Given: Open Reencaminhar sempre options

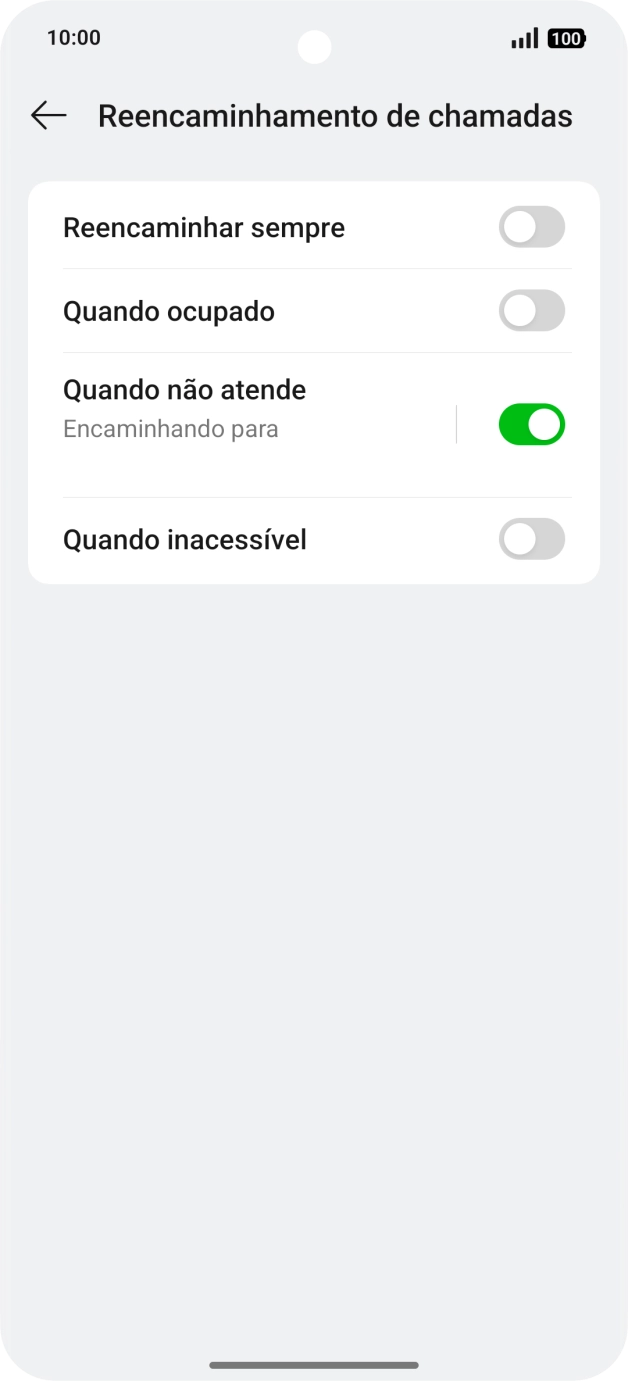Looking at the screenshot, I should pos(250,227).
